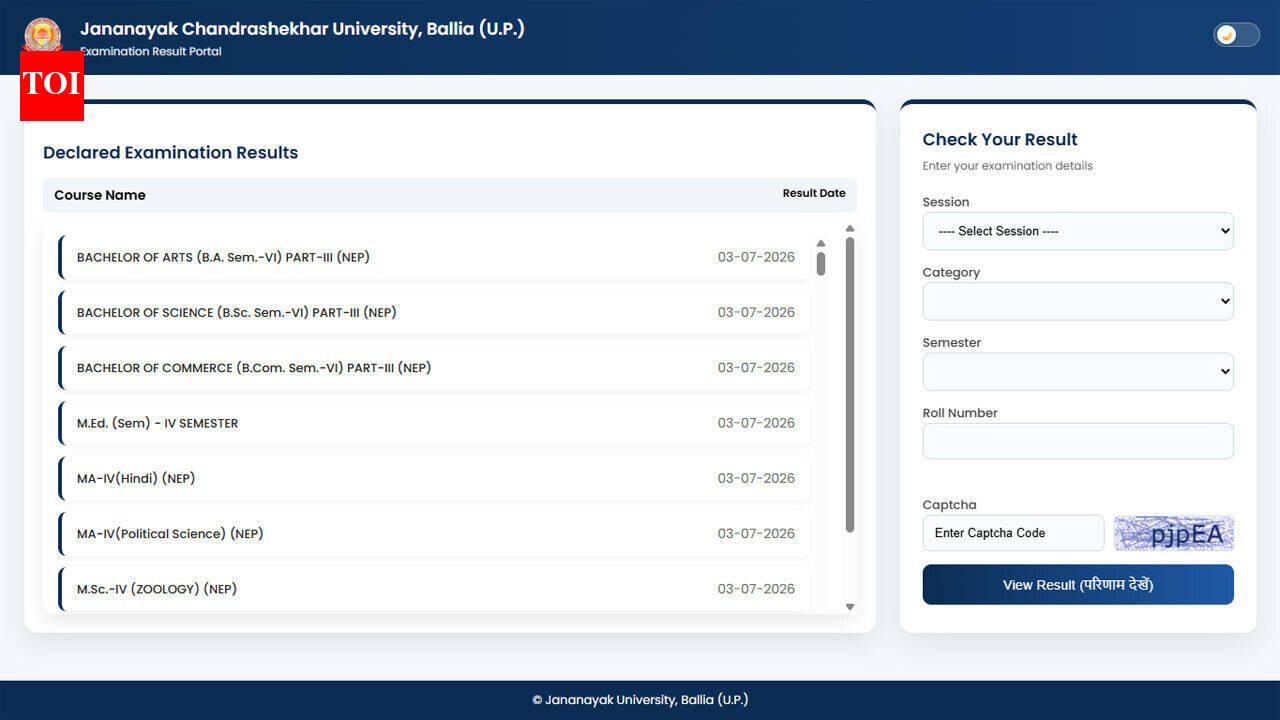
Task: Click the View Result button
Action: pos(1078,585)
